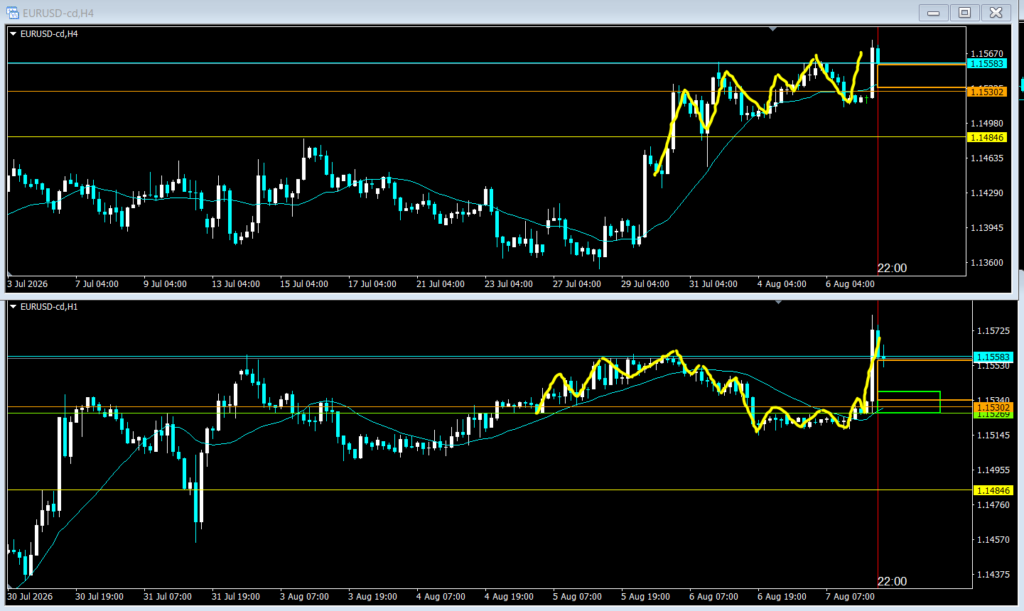The width and height of the screenshot is (1024, 611).
Task: Select the chart shift marker atop the H4 chart
Action: [773, 29]
